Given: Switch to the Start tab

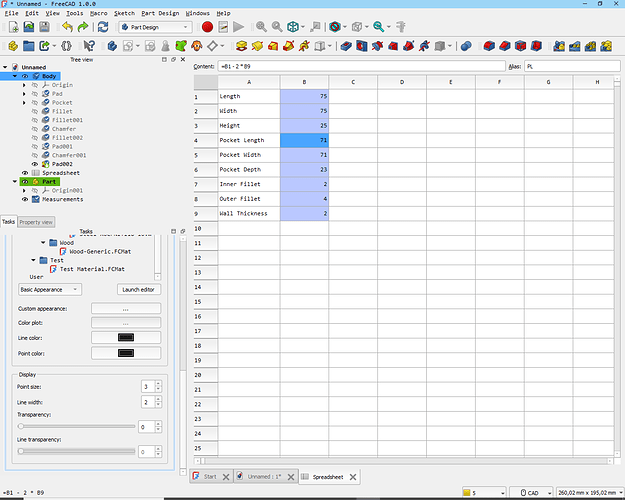Looking at the screenshot, I should (210, 476).
